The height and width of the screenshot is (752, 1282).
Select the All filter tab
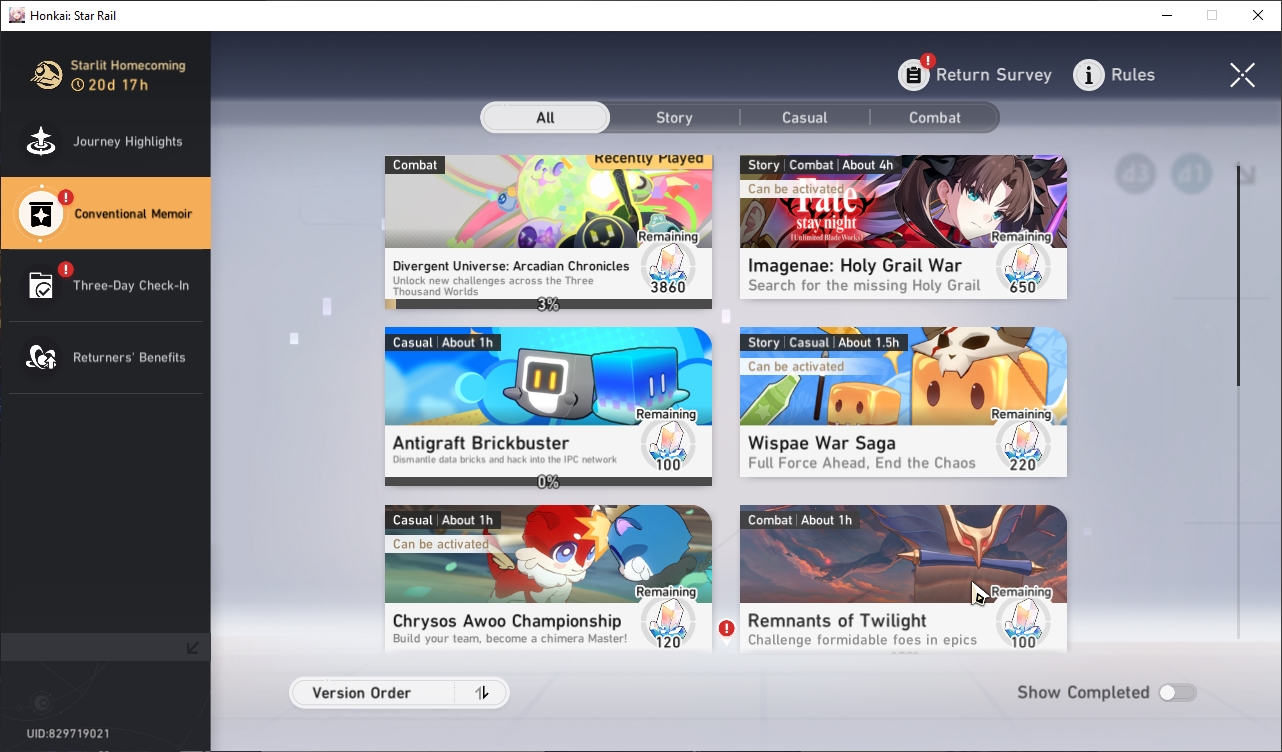(x=545, y=118)
